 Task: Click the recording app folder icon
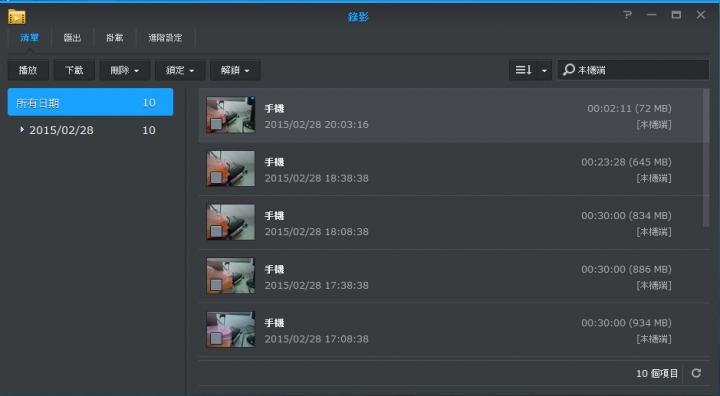point(17,17)
